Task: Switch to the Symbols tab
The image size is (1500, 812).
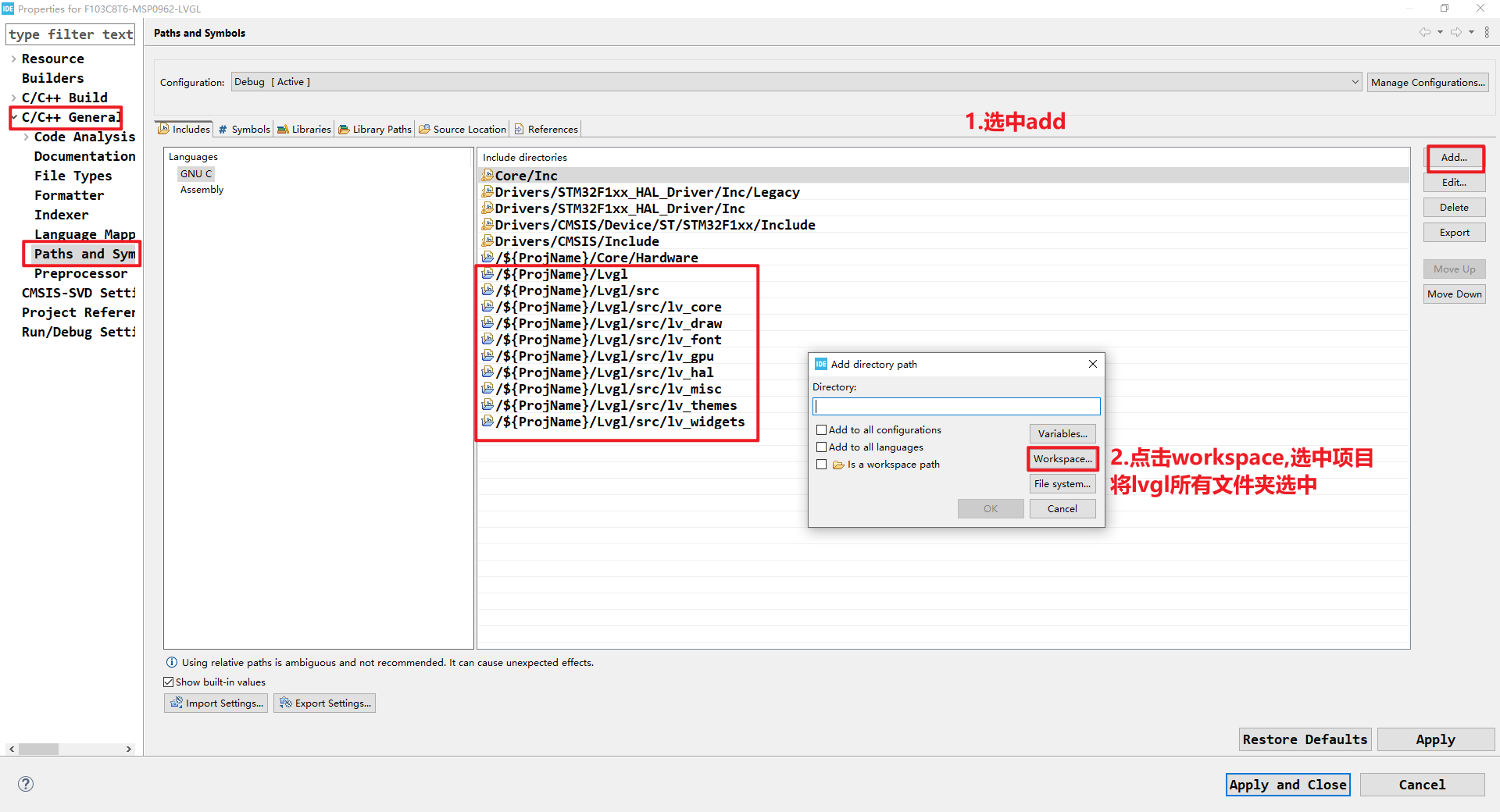Action: click(x=244, y=129)
